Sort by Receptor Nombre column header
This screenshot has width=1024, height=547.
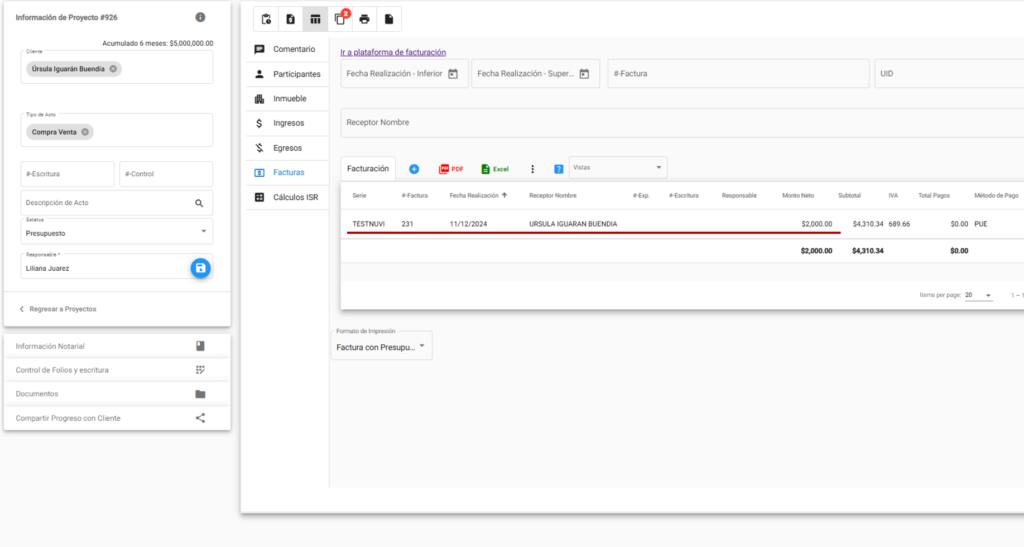pos(552,196)
